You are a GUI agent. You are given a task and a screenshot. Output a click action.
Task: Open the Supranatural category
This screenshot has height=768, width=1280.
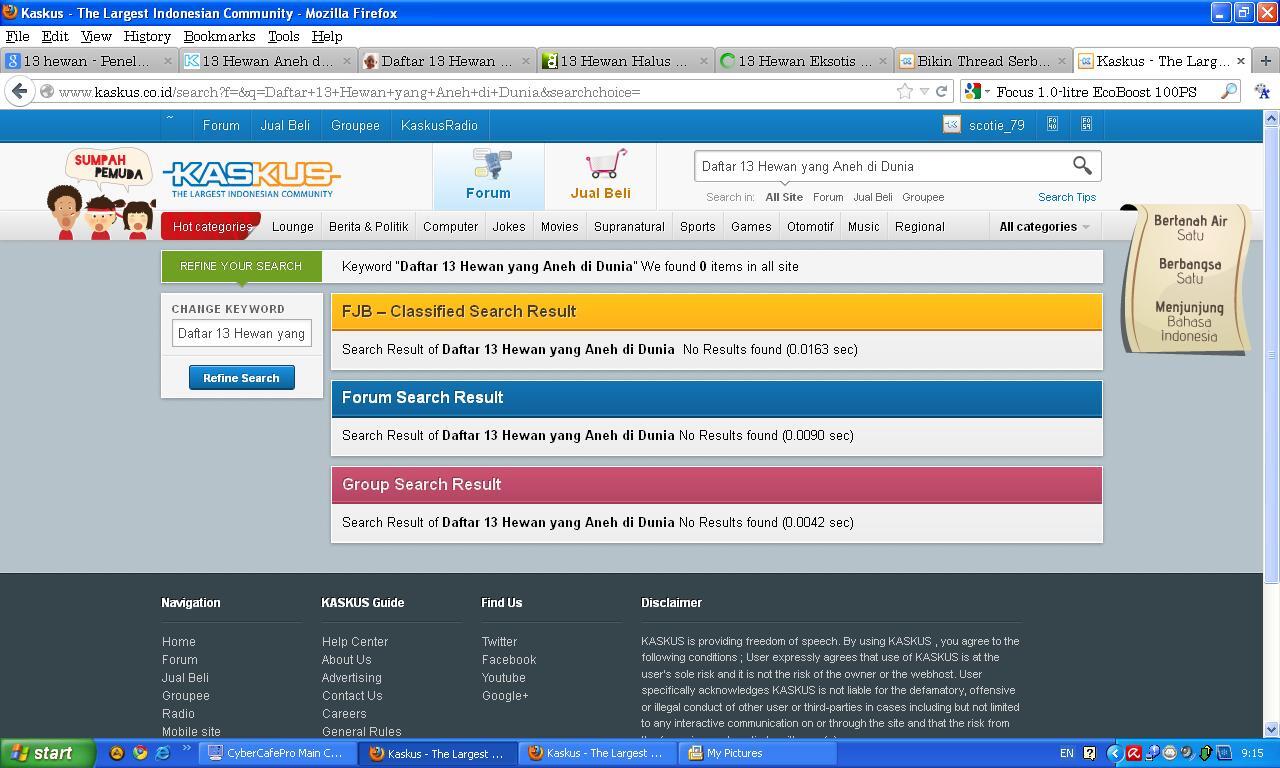[x=629, y=226]
